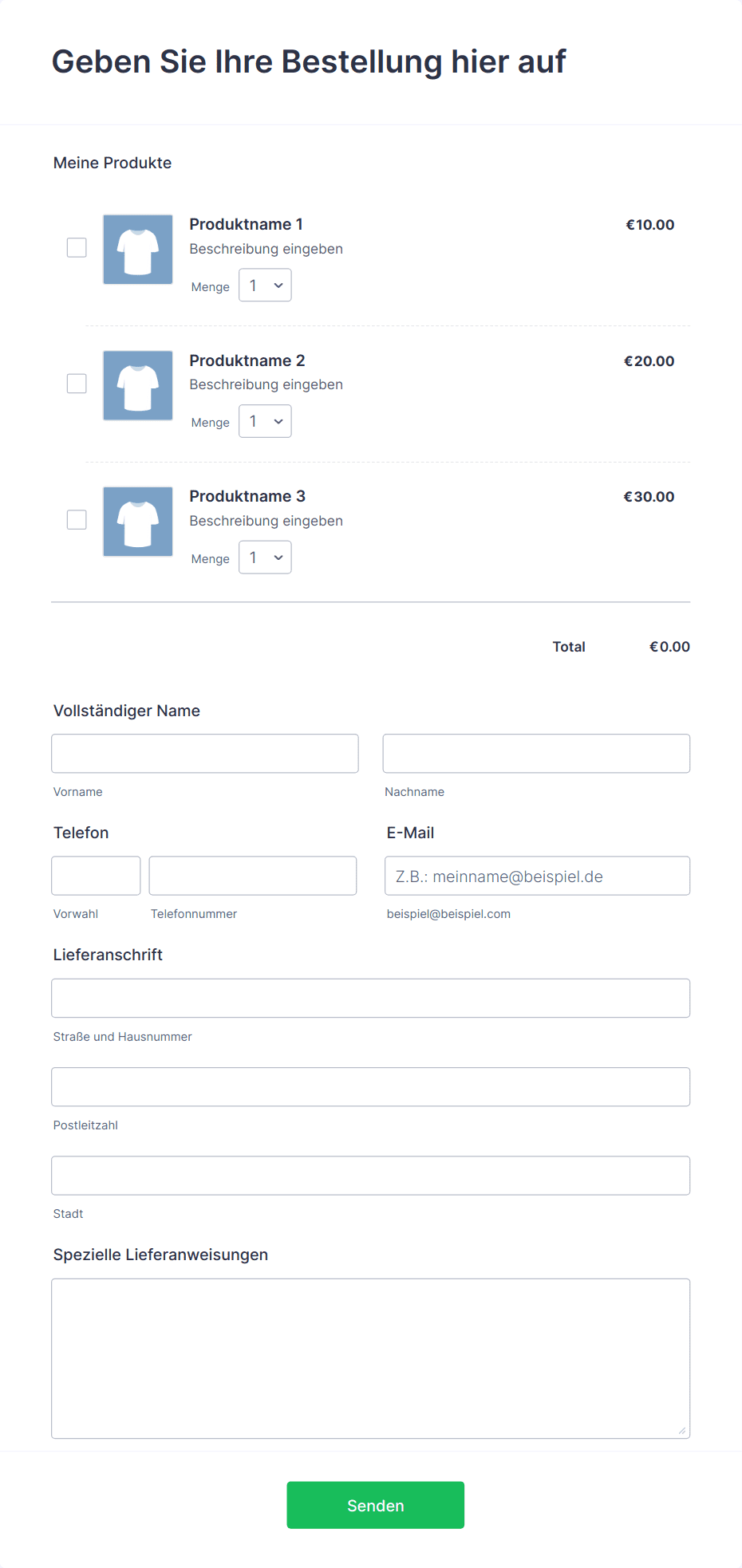Click the Produktname 2 t-shirt image
Viewport: 742px width, 1568px height.
pos(137,385)
